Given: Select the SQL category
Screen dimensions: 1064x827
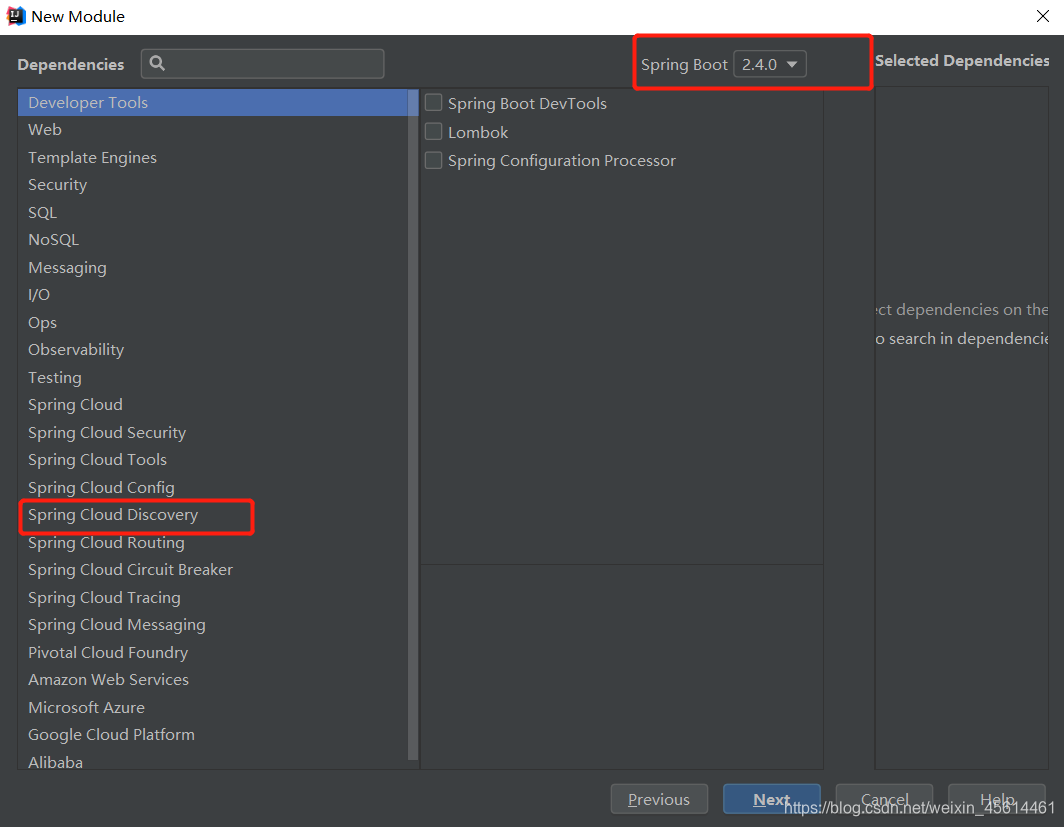Looking at the screenshot, I should tap(213, 212).
